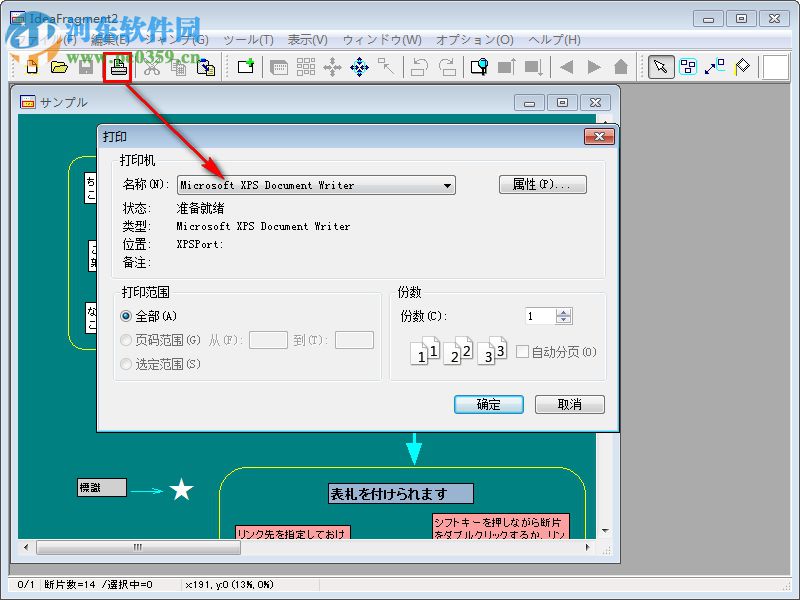Open the オプション(O) menu
800x600 pixels.
pyautogui.click(x=468, y=40)
